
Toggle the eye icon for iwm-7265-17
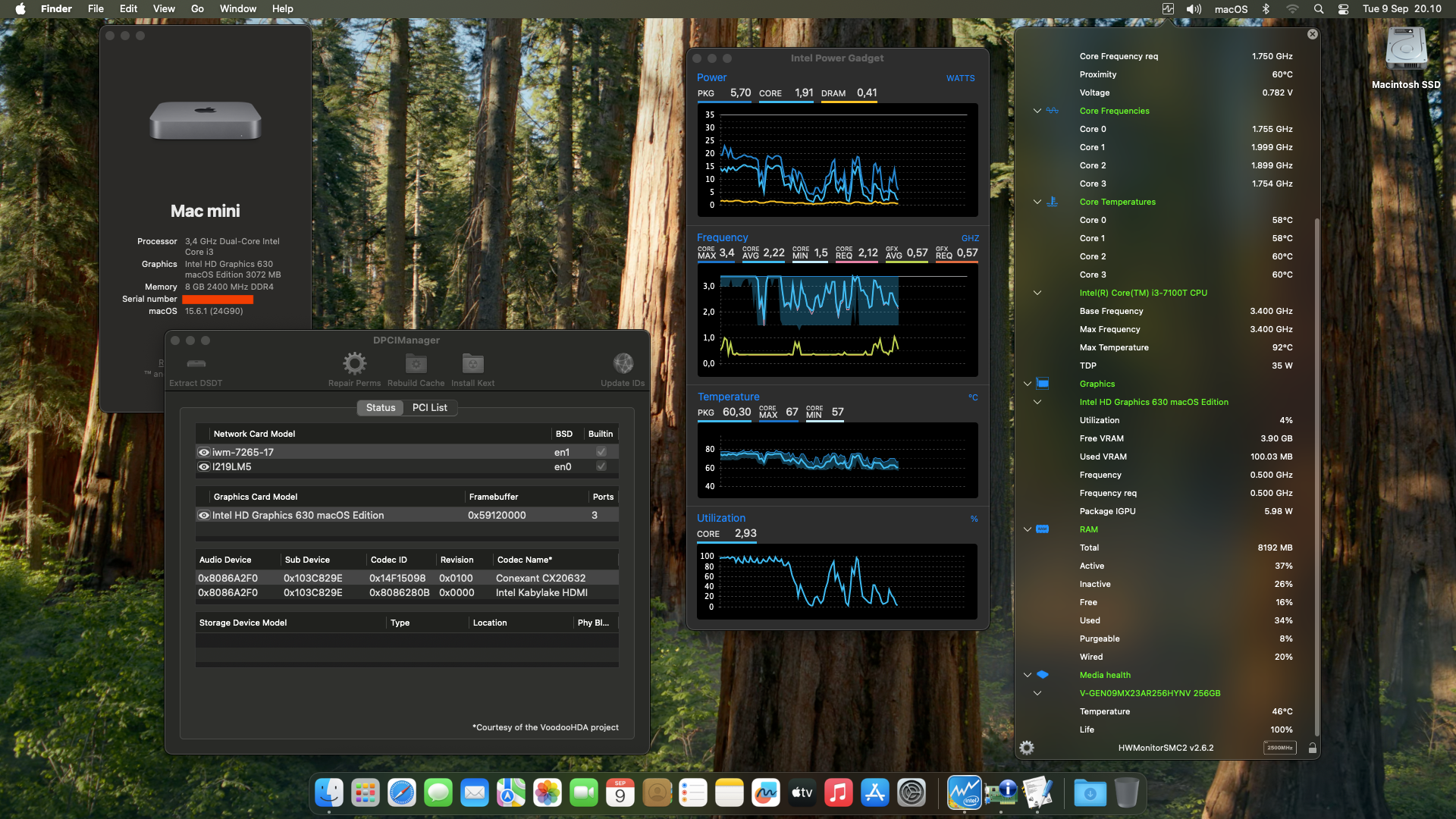[204, 452]
